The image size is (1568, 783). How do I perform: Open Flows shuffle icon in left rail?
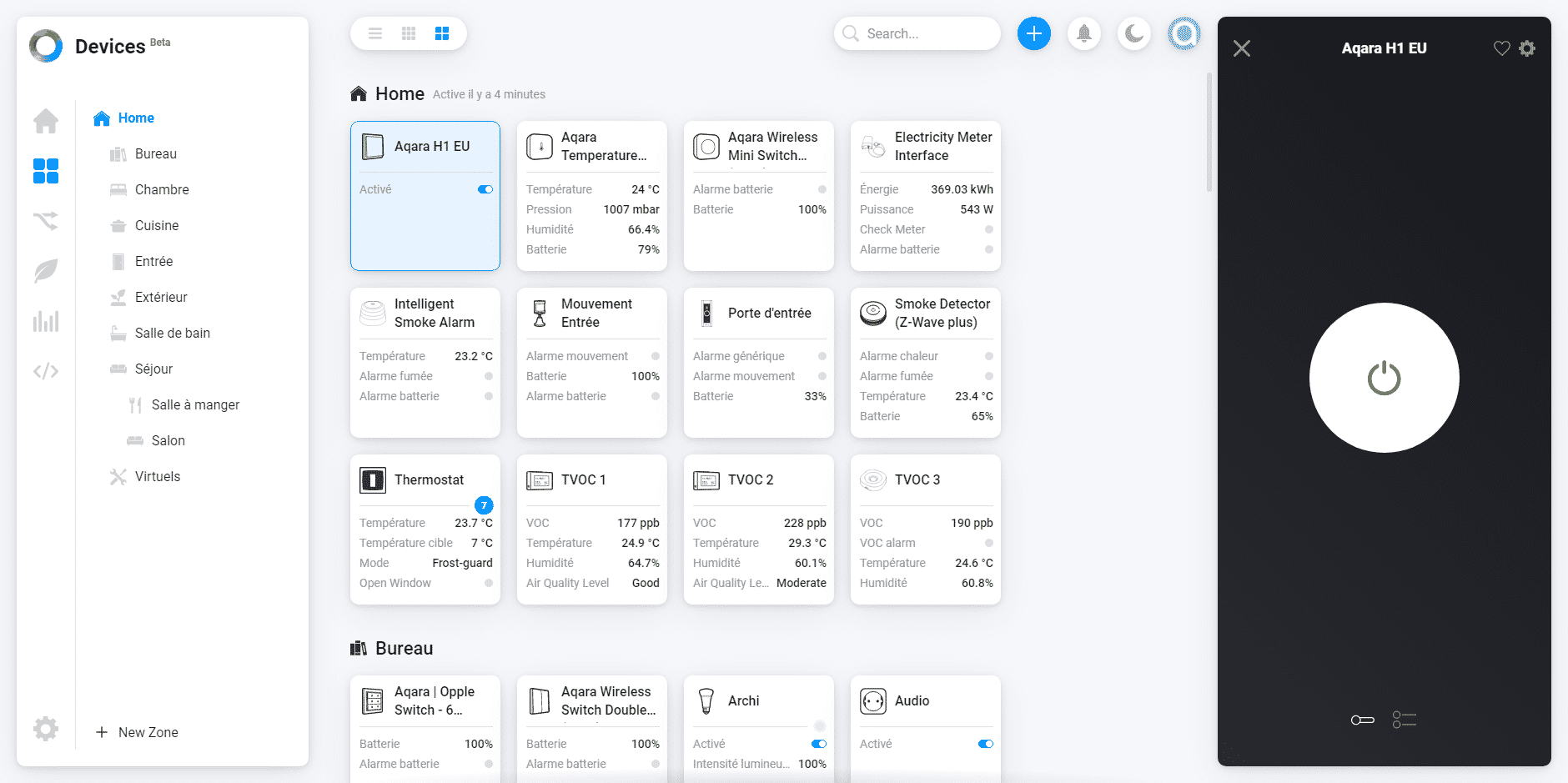click(46, 221)
